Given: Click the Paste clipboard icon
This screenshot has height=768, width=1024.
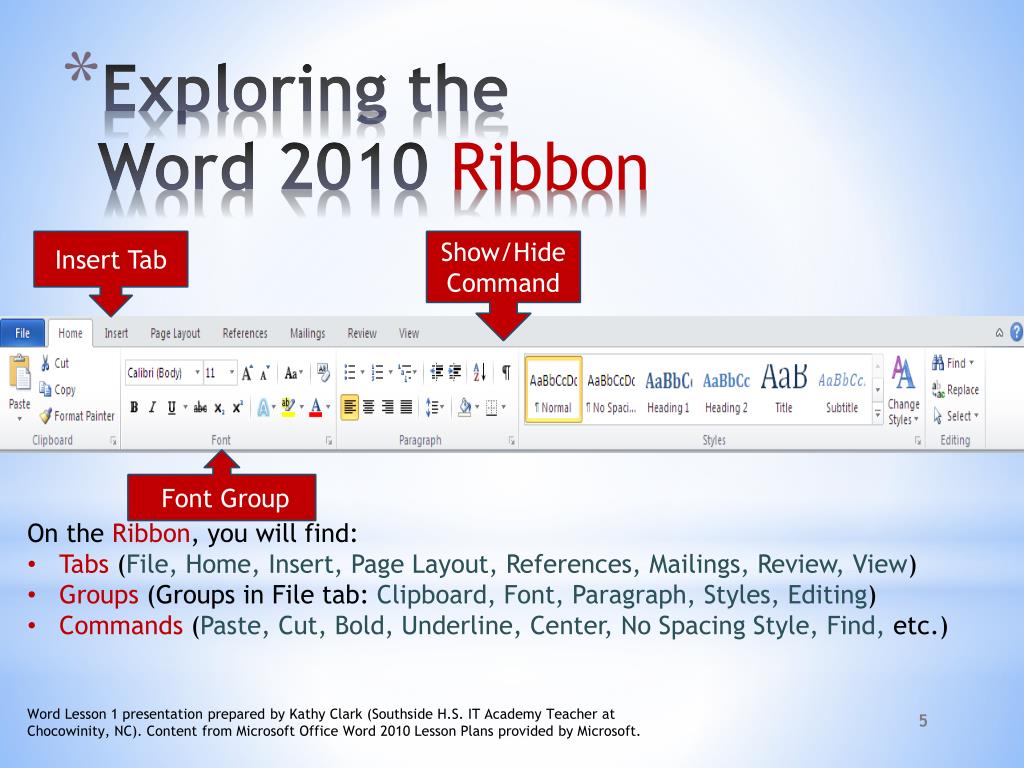Looking at the screenshot, I should pyautogui.click(x=20, y=372).
